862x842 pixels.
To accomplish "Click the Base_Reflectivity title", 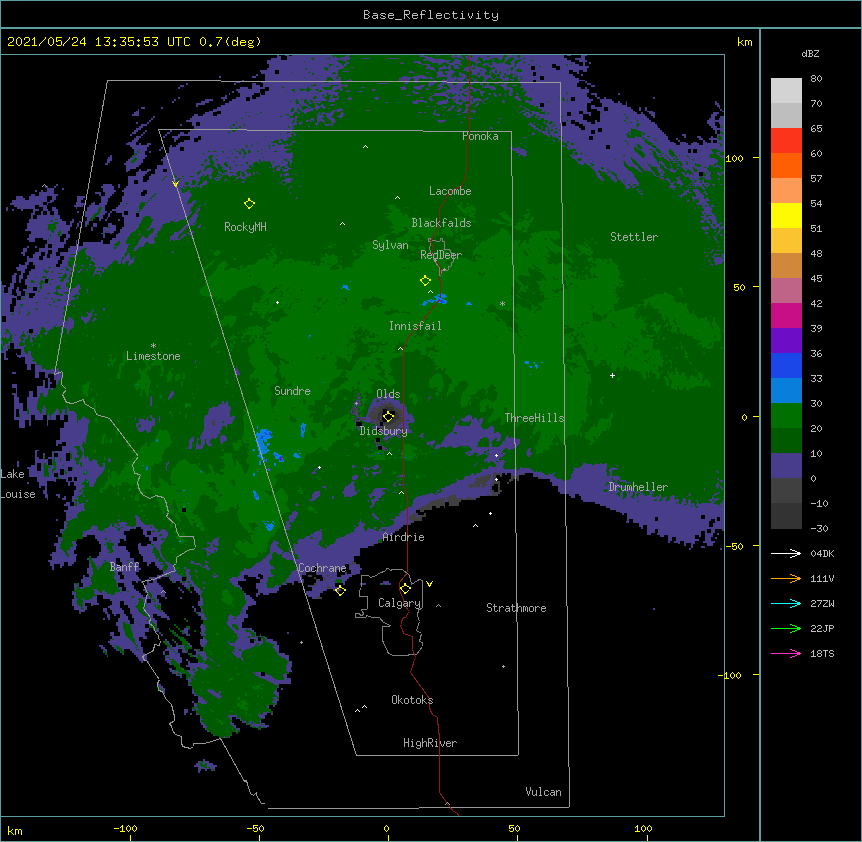I will coord(431,15).
